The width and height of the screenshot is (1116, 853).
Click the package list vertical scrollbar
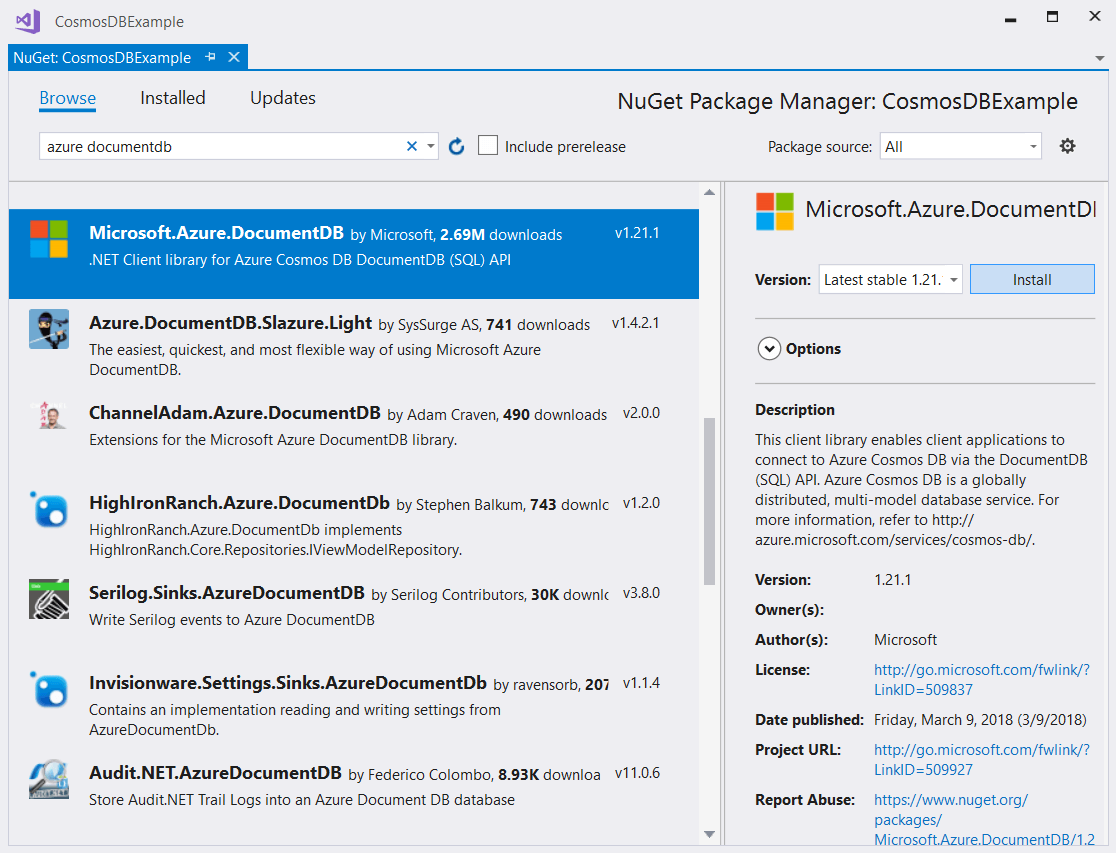click(x=709, y=500)
